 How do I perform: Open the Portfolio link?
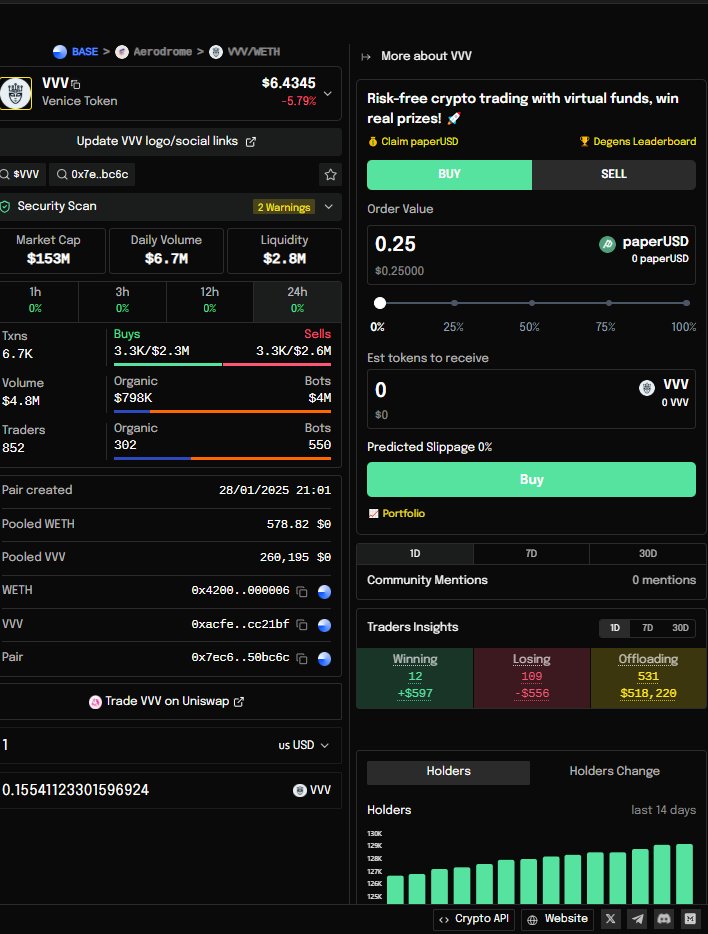click(x=397, y=513)
